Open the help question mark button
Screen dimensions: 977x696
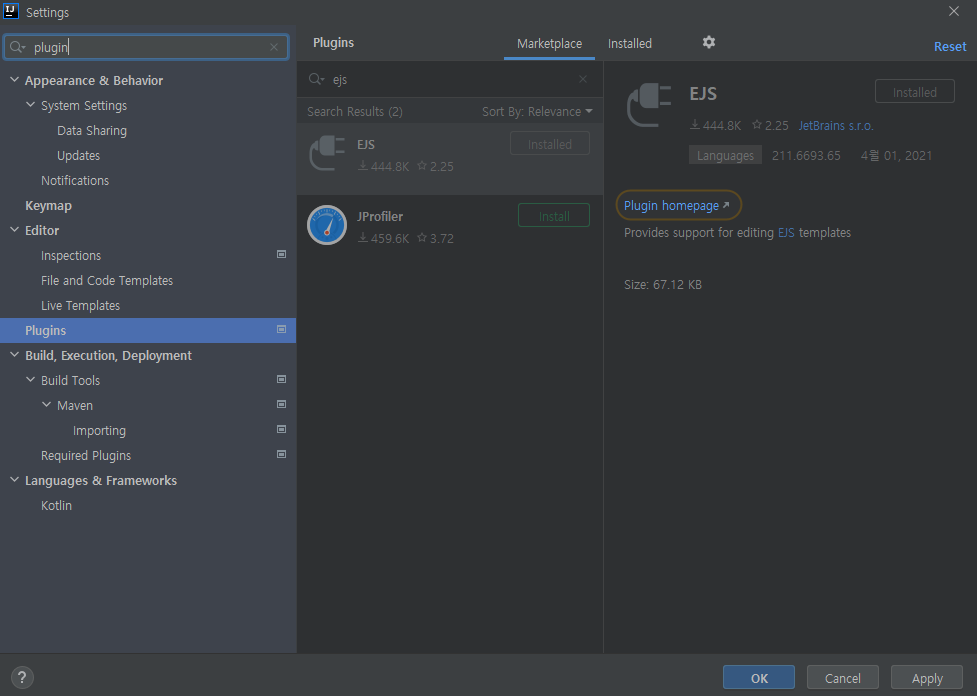22,677
